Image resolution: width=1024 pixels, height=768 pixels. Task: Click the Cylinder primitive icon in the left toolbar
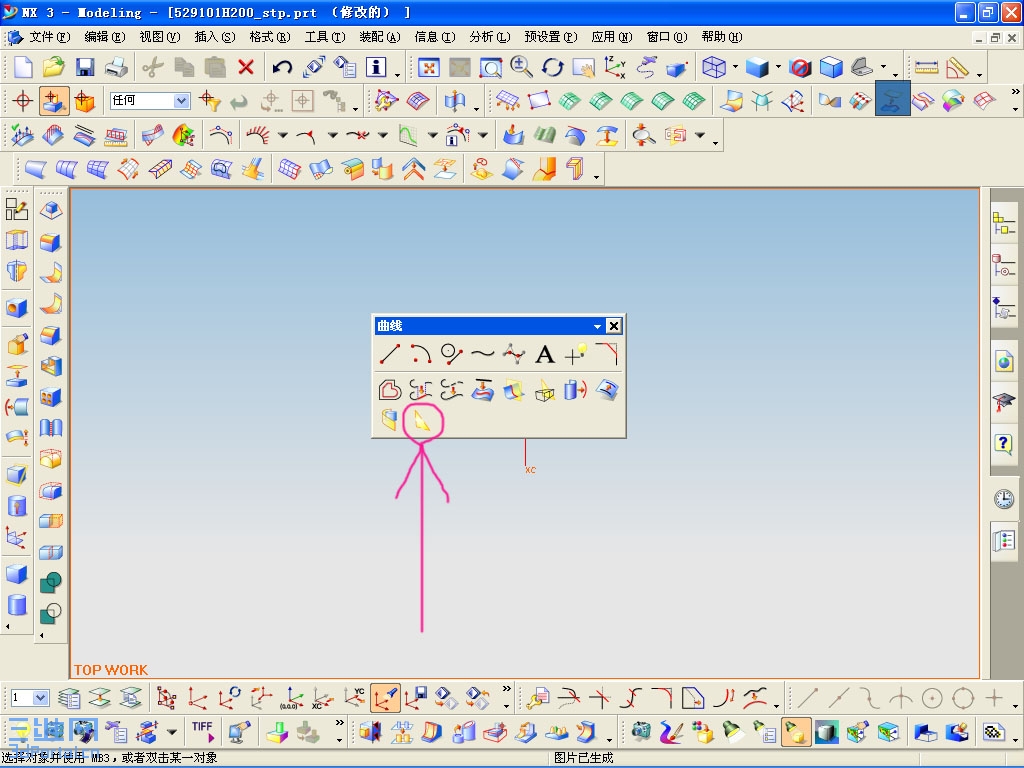pyautogui.click(x=17, y=604)
